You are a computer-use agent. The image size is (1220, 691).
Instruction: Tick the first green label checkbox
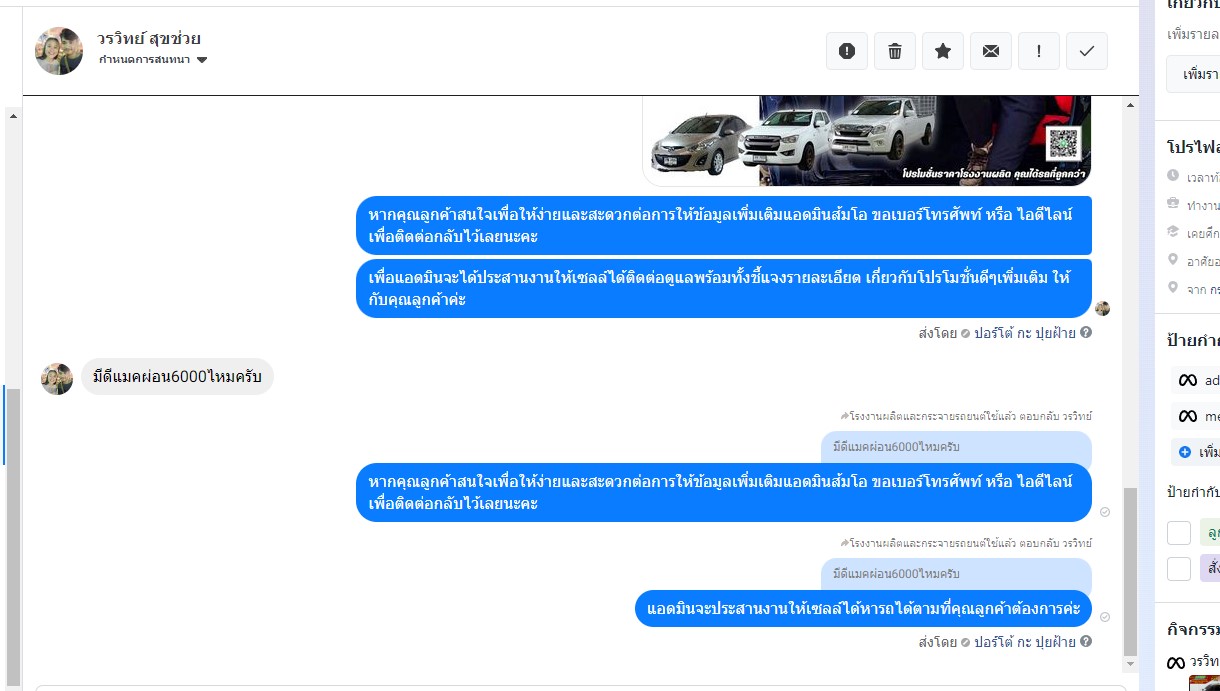point(1179,533)
